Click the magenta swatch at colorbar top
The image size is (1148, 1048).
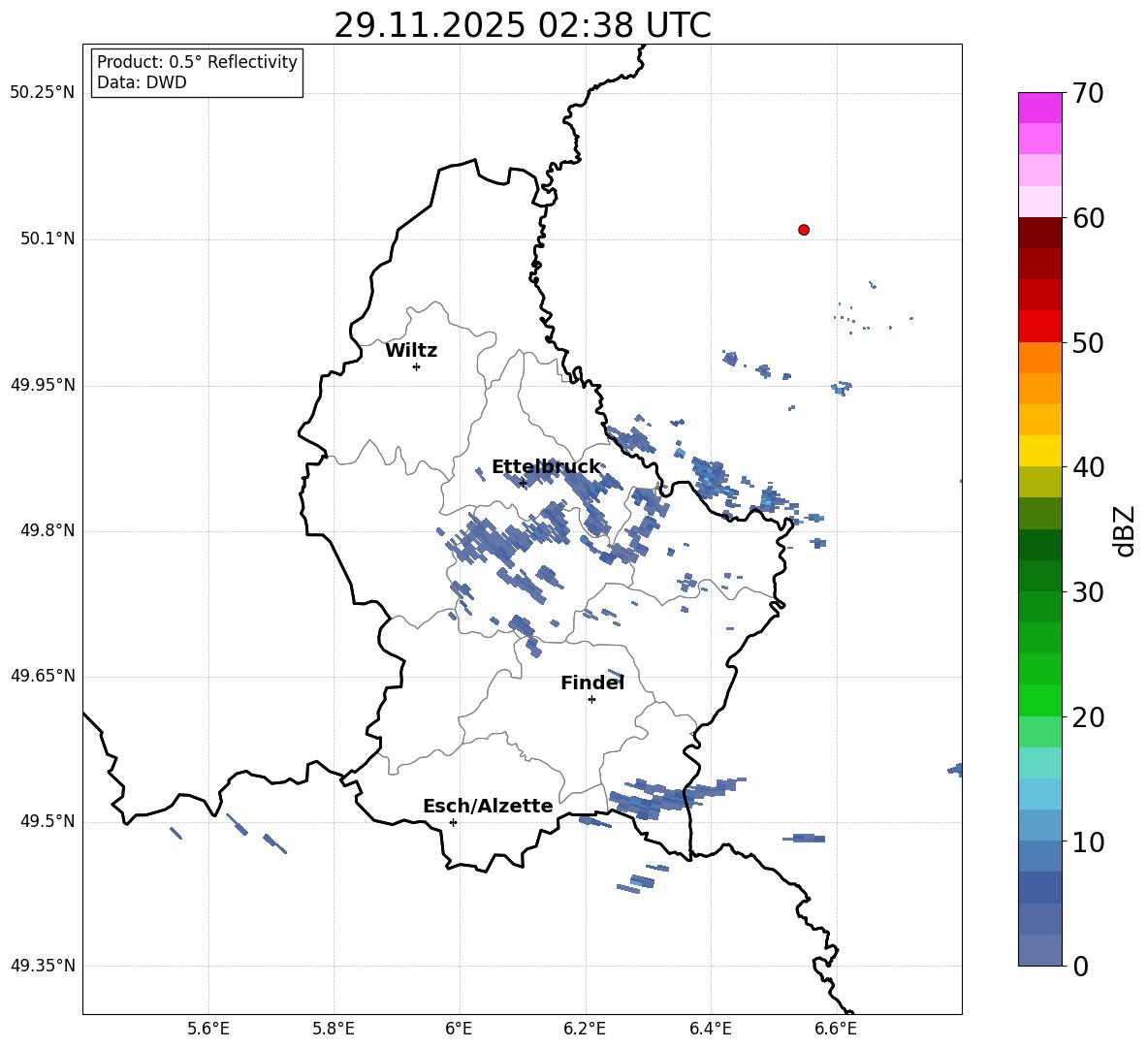[x=1039, y=109]
